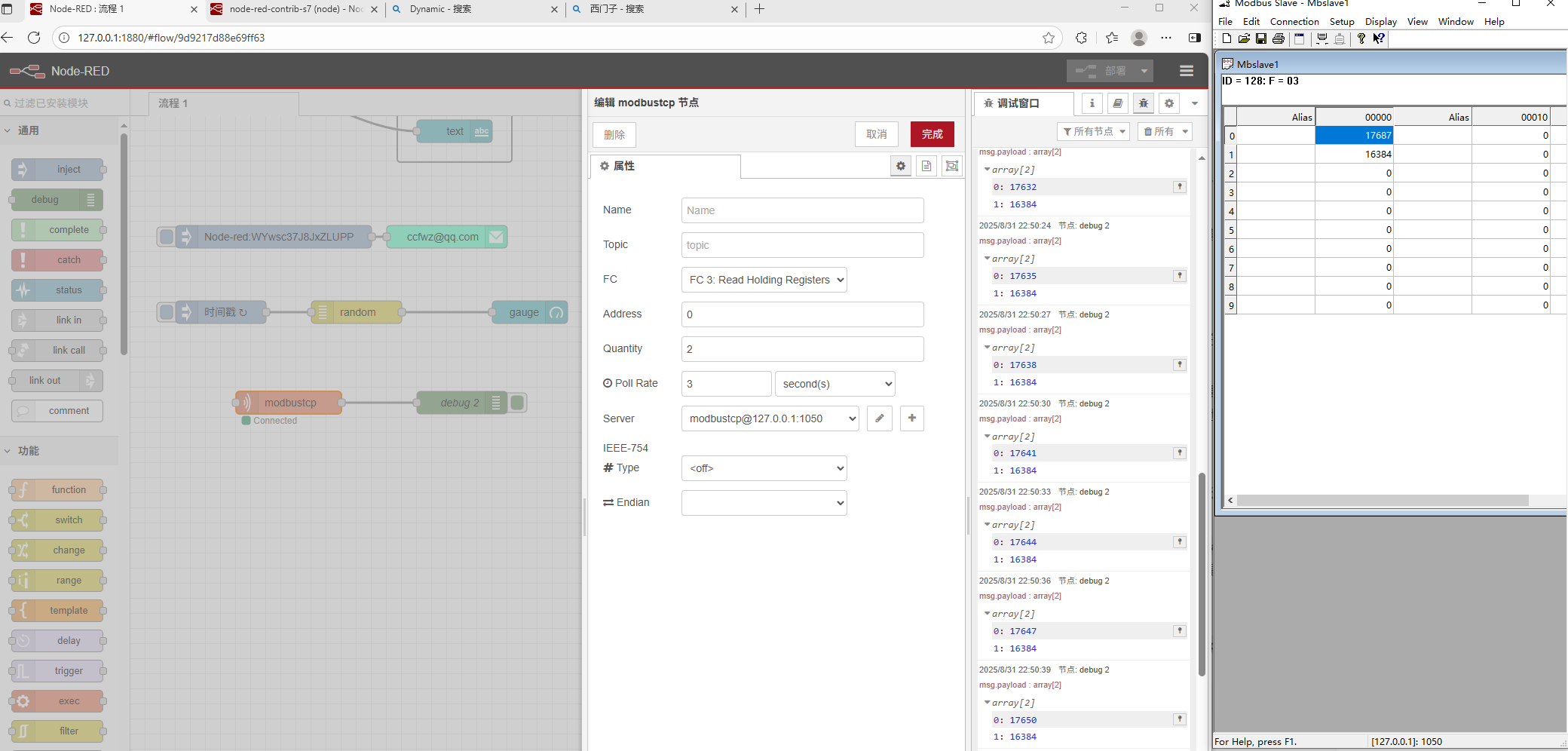Click Print icon in Modbus Slave toolbar
Image resolution: width=1568 pixels, height=751 pixels.
(1279, 38)
